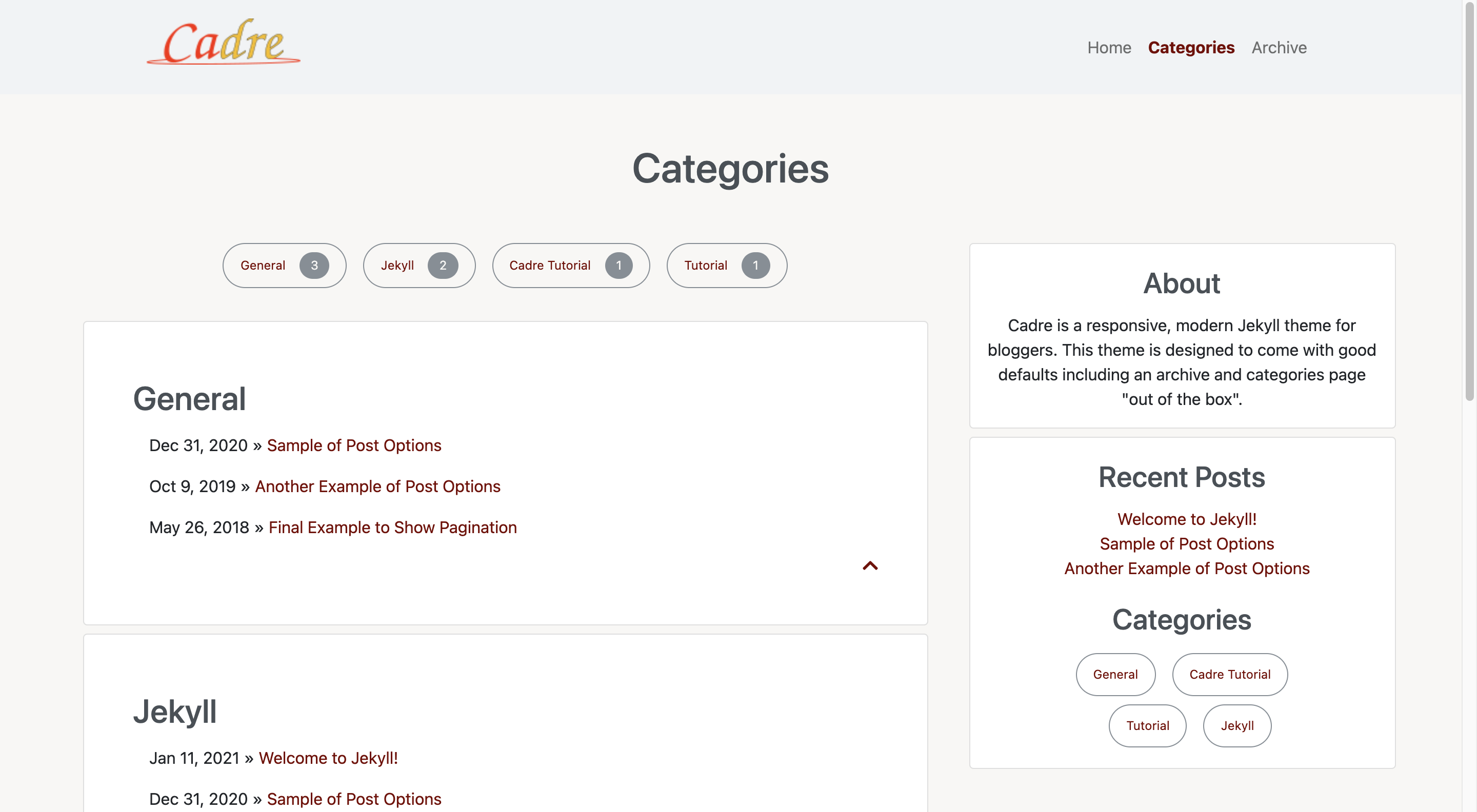Open Final Example to Show Pagination
This screenshot has width=1477, height=812.
393,527
